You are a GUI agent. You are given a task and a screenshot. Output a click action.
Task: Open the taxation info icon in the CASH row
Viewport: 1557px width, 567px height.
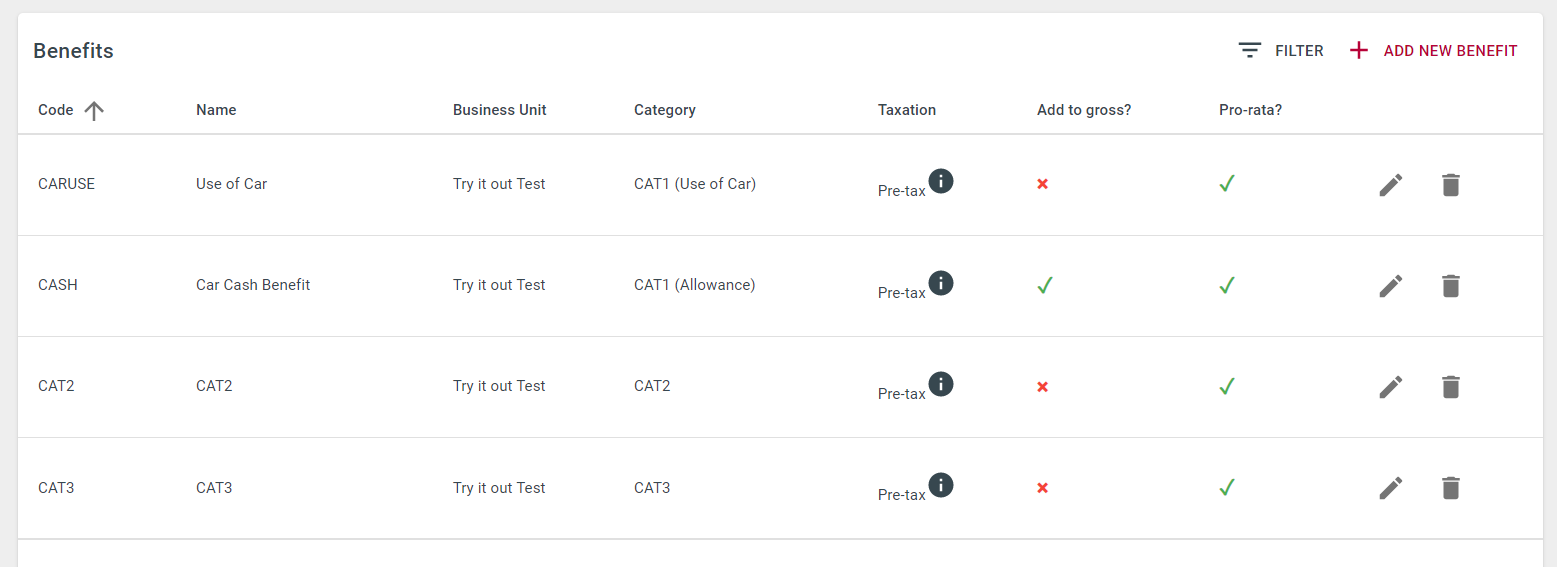[x=941, y=283]
